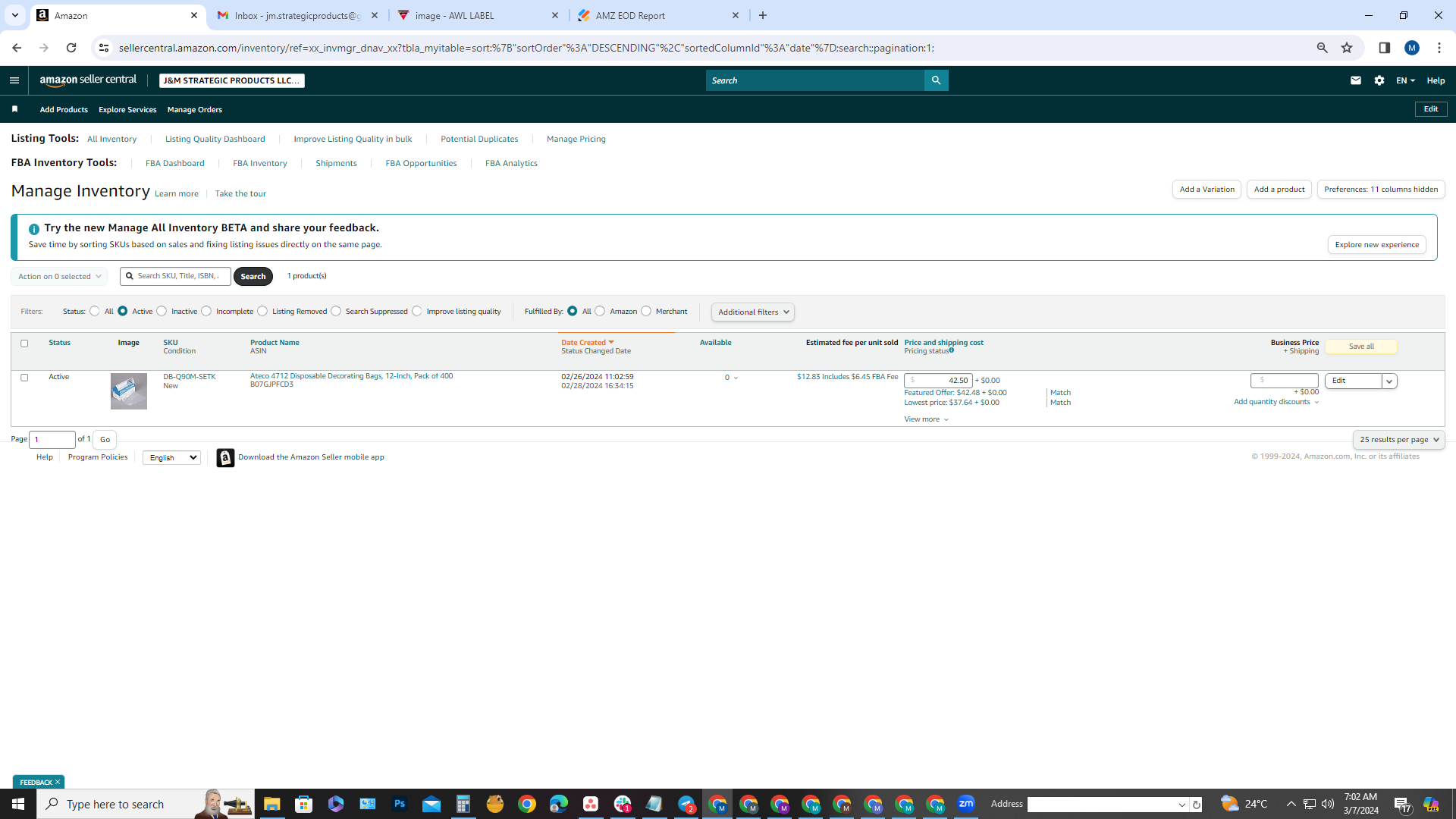Image resolution: width=1456 pixels, height=819 pixels.
Task: Open the 25 results per page dropdown
Action: tap(1398, 440)
